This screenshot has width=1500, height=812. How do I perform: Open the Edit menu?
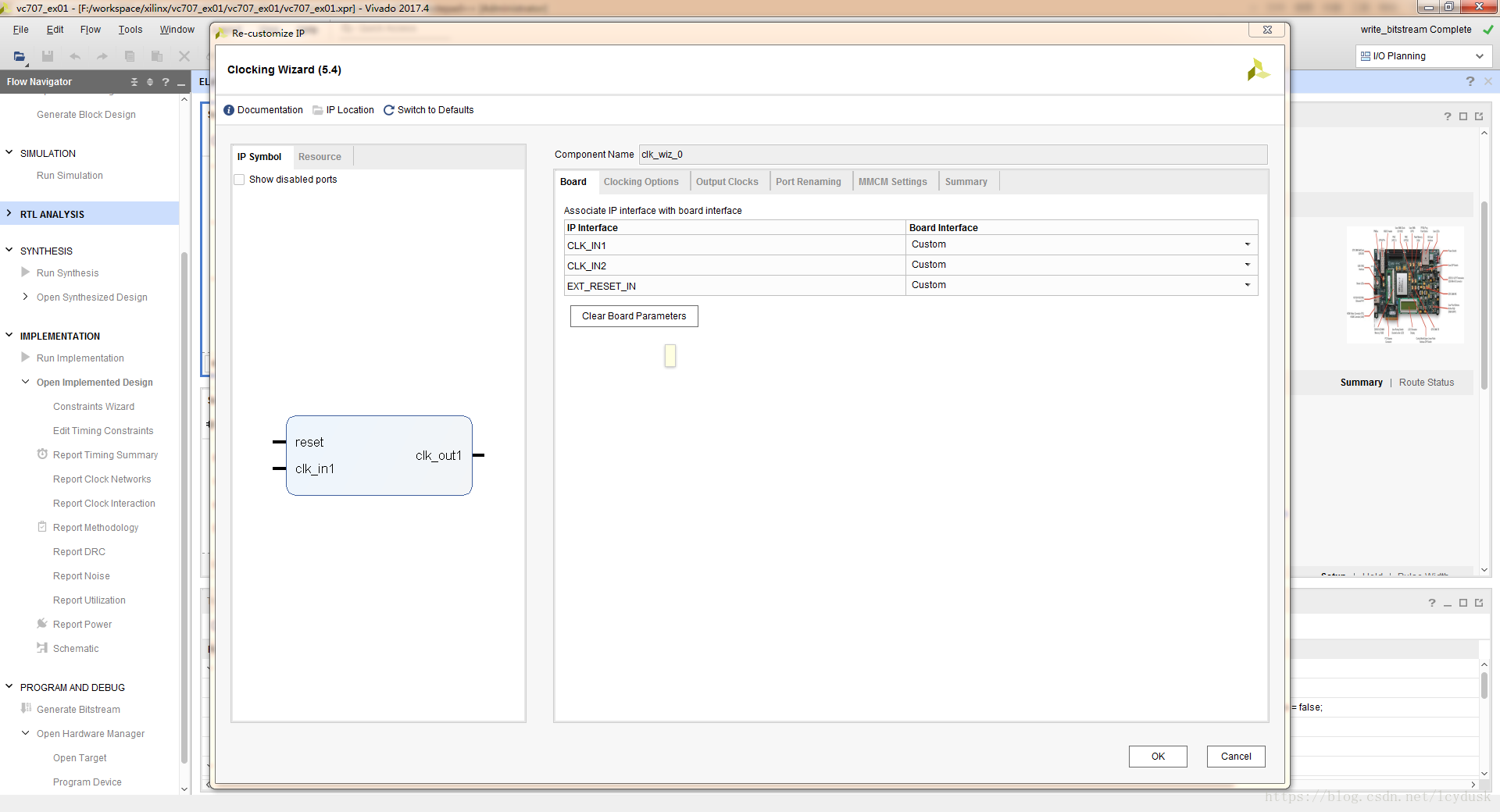[x=55, y=30]
